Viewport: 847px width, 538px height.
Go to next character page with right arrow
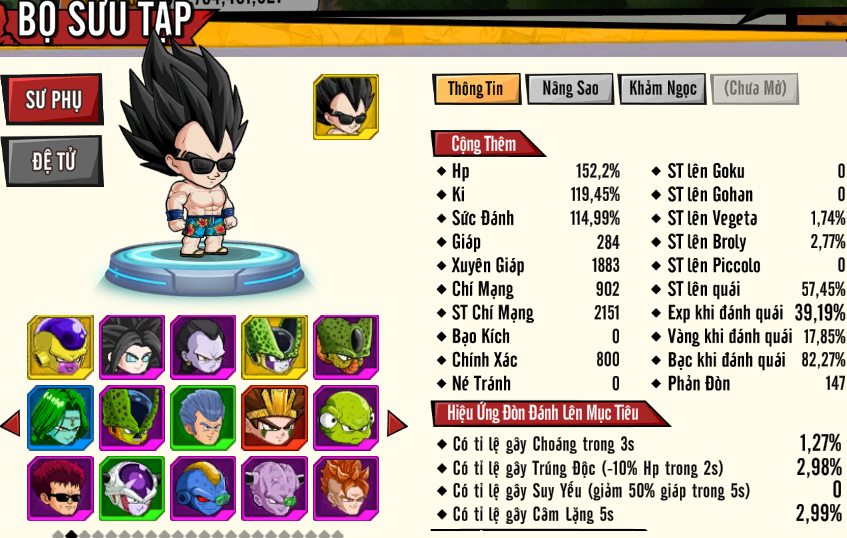tap(397, 424)
